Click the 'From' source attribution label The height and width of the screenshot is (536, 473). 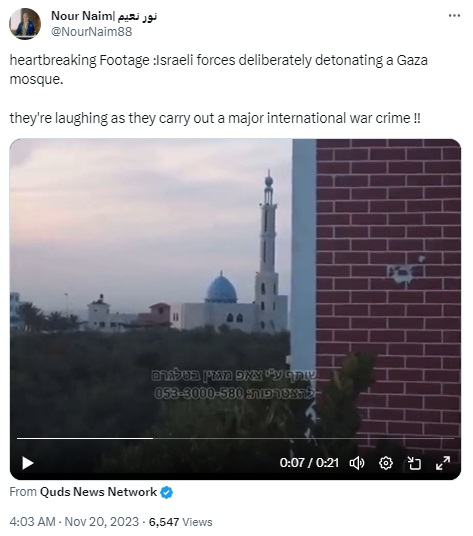tap(23, 492)
